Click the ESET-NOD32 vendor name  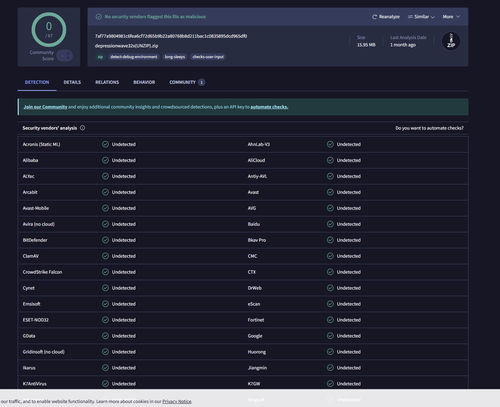(36, 320)
